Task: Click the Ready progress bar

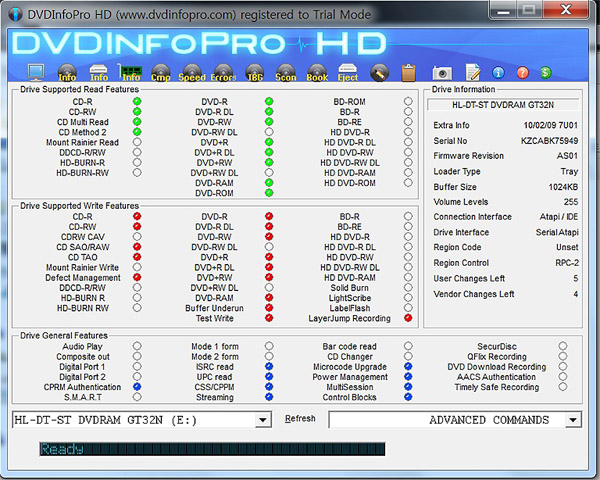Action: point(212,449)
